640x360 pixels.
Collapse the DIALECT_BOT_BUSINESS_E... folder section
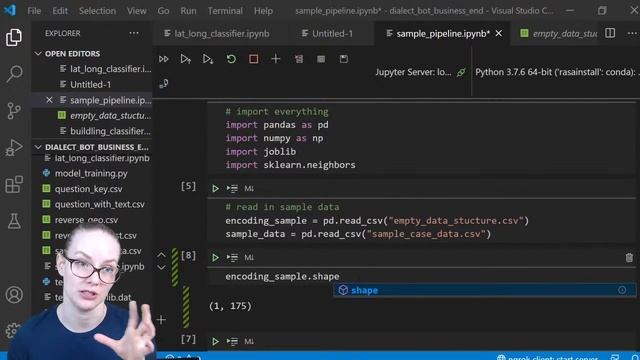pyautogui.click(x=38, y=147)
